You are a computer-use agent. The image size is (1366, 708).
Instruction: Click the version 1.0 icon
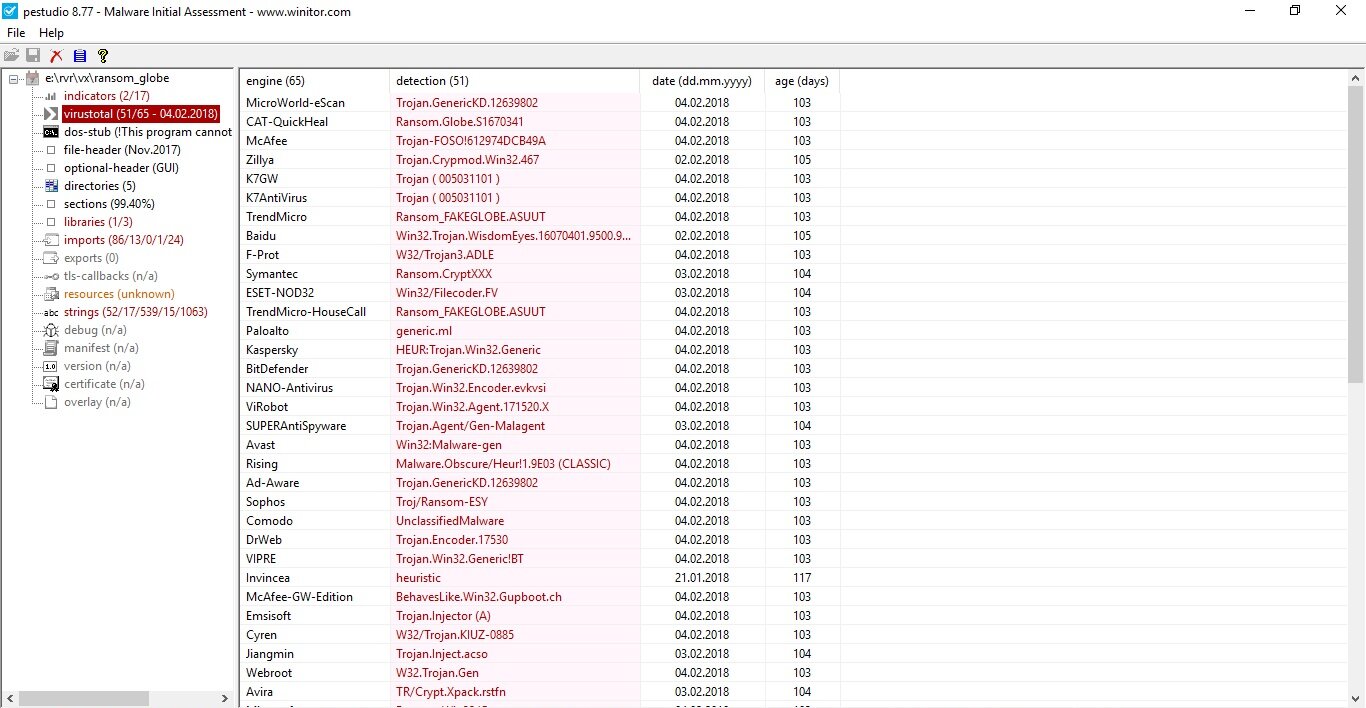[x=51, y=366]
